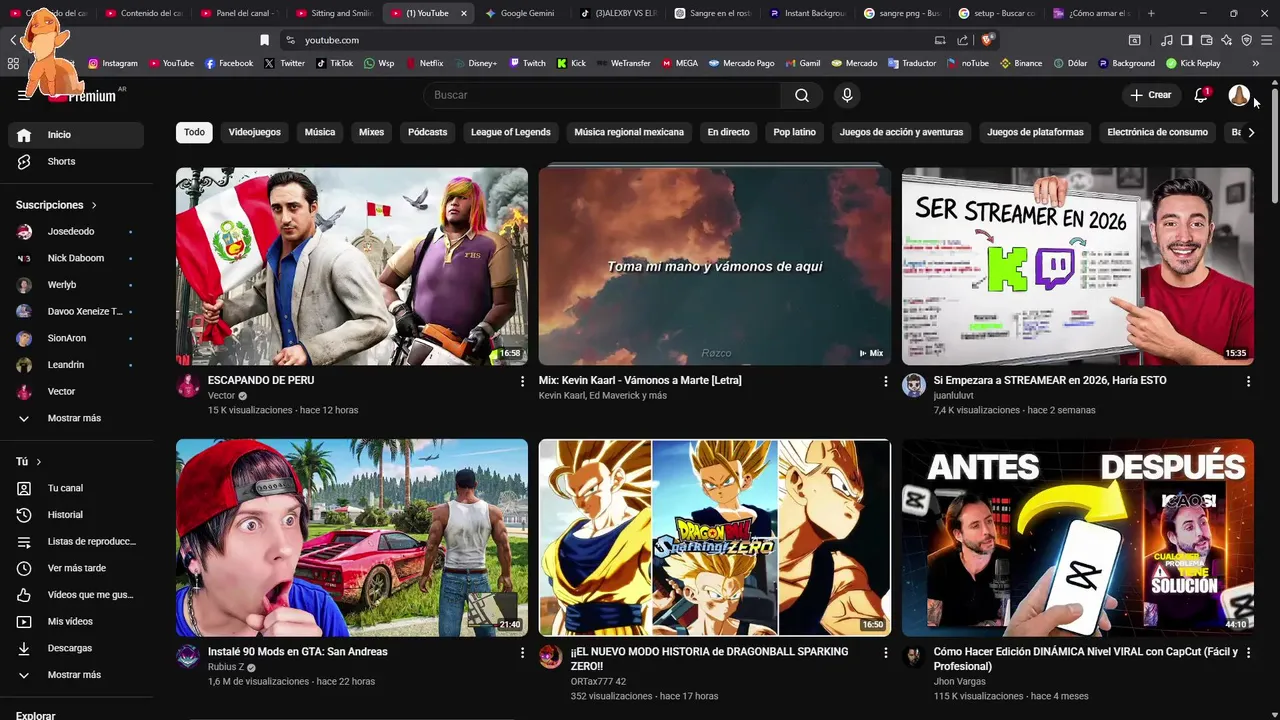Show more category chips with right arrow
The height and width of the screenshot is (720, 1280).
click(1251, 132)
